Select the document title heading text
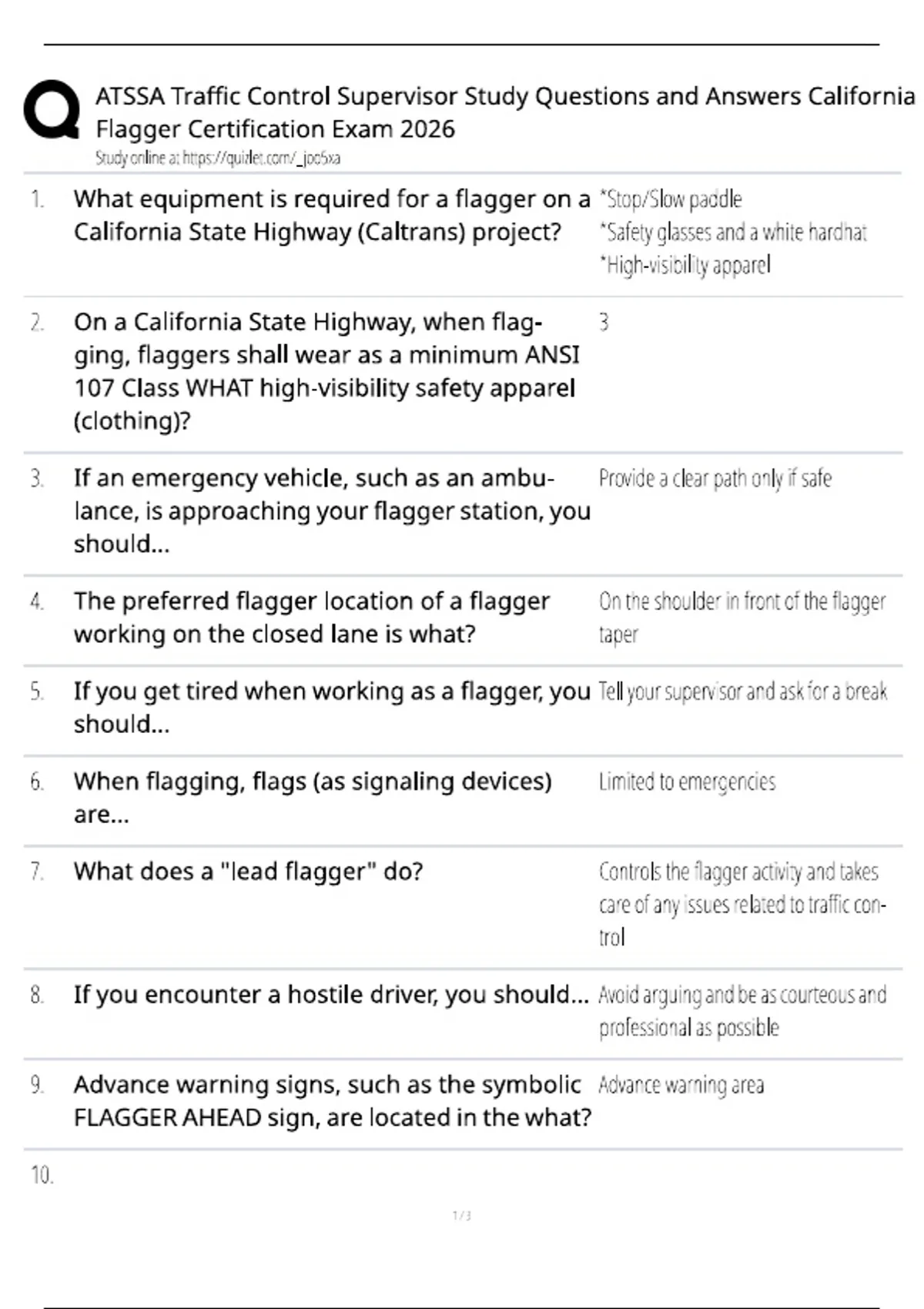Image resolution: width=924 pixels, height=1309 pixels. click(505, 112)
